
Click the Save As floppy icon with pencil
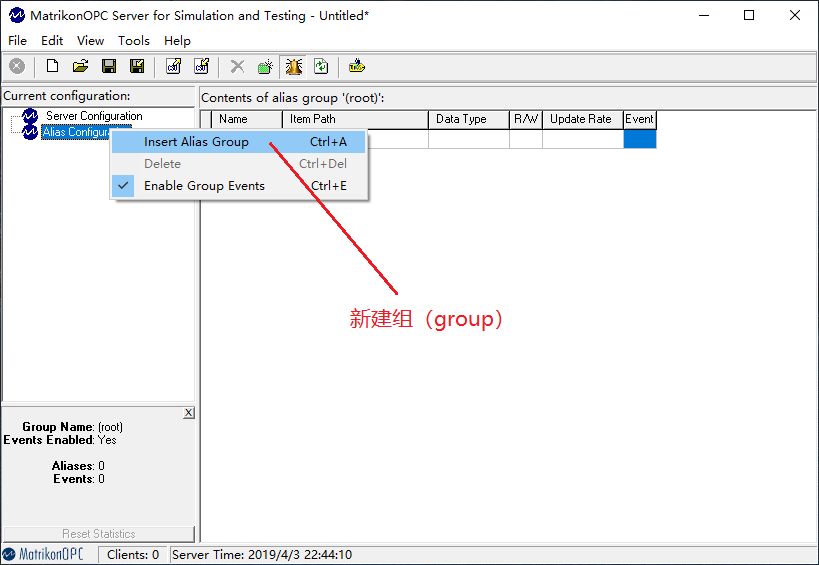click(137, 66)
